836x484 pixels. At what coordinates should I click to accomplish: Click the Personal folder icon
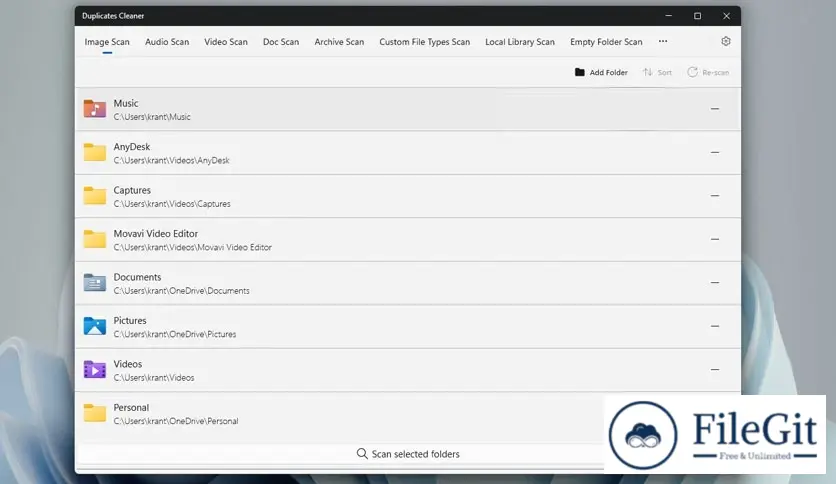pyautogui.click(x=94, y=413)
